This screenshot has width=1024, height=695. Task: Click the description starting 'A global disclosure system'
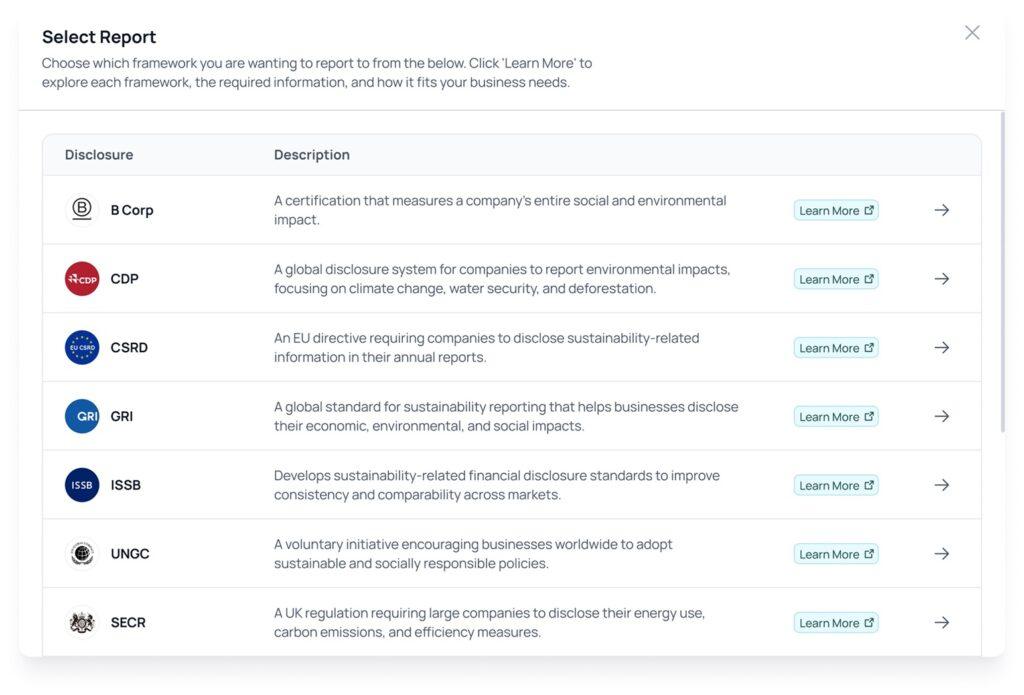502,279
